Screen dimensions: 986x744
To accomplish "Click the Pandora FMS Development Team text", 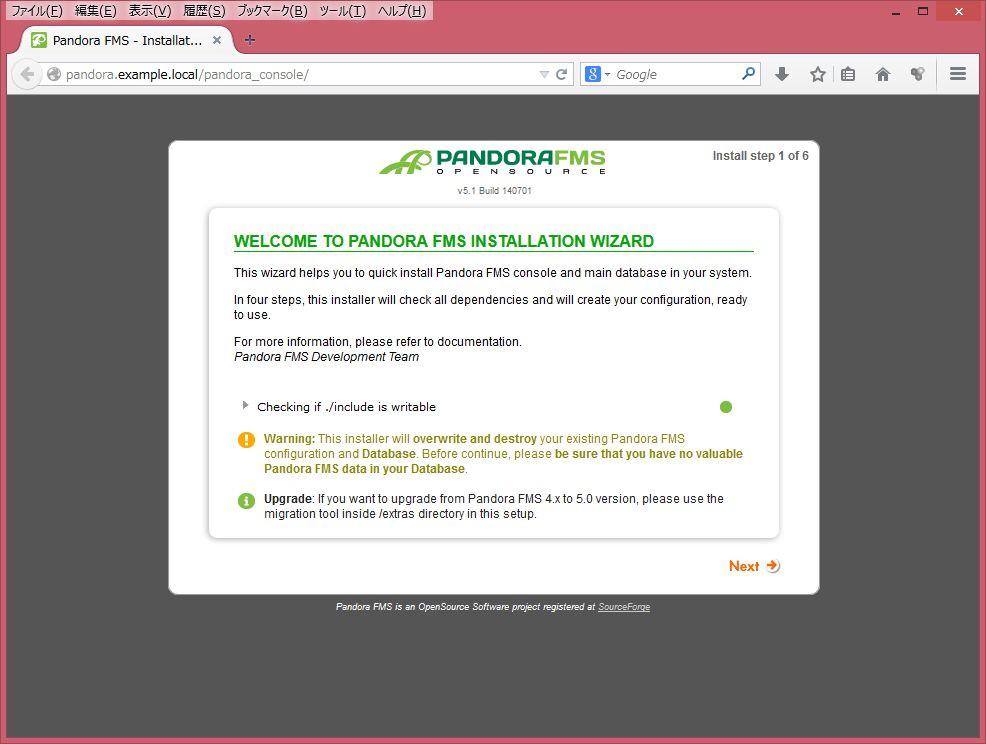I will [x=326, y=357].
